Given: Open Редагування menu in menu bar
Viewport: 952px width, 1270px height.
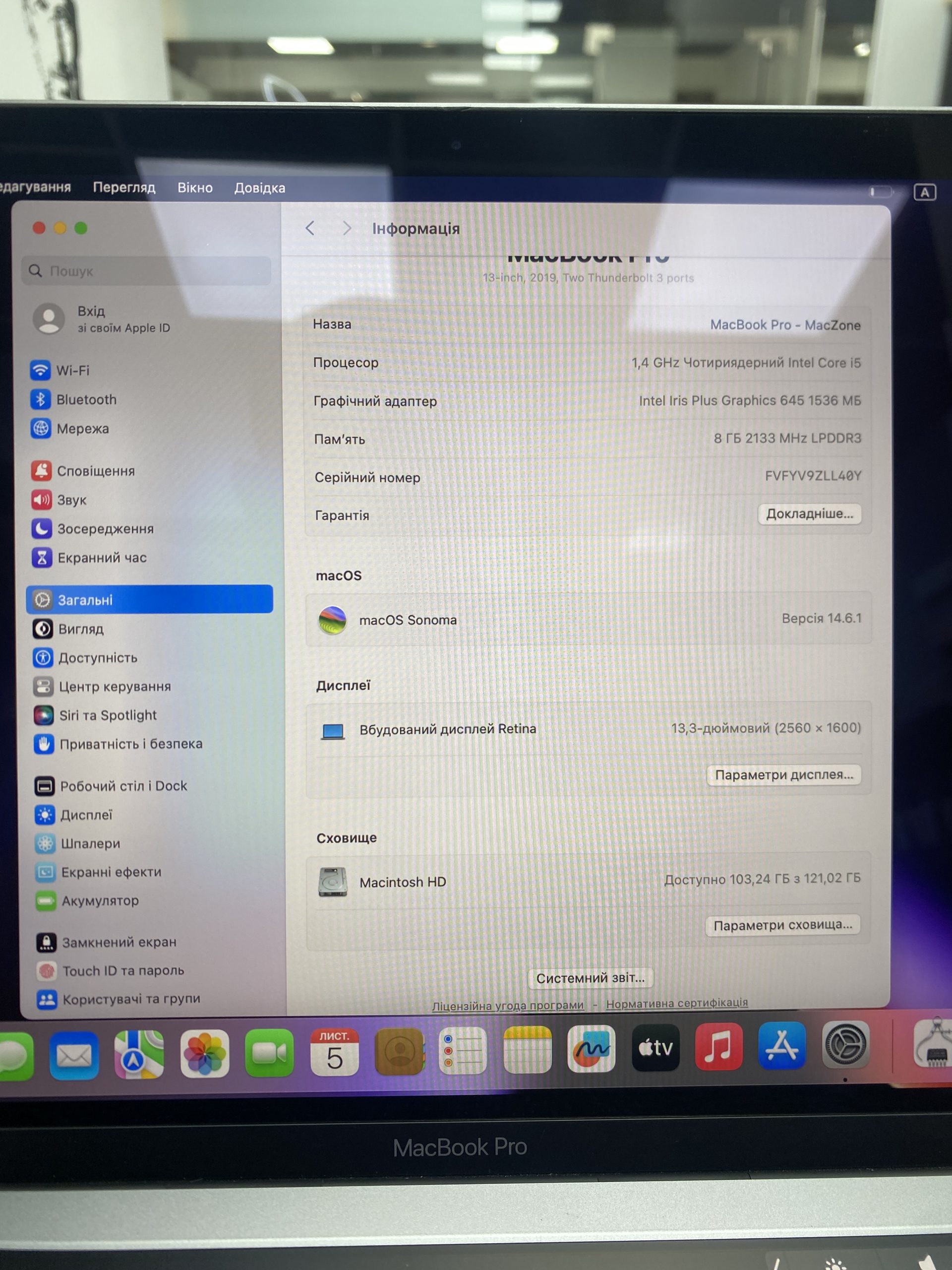Looking at the screenshot, I should 35,187.
